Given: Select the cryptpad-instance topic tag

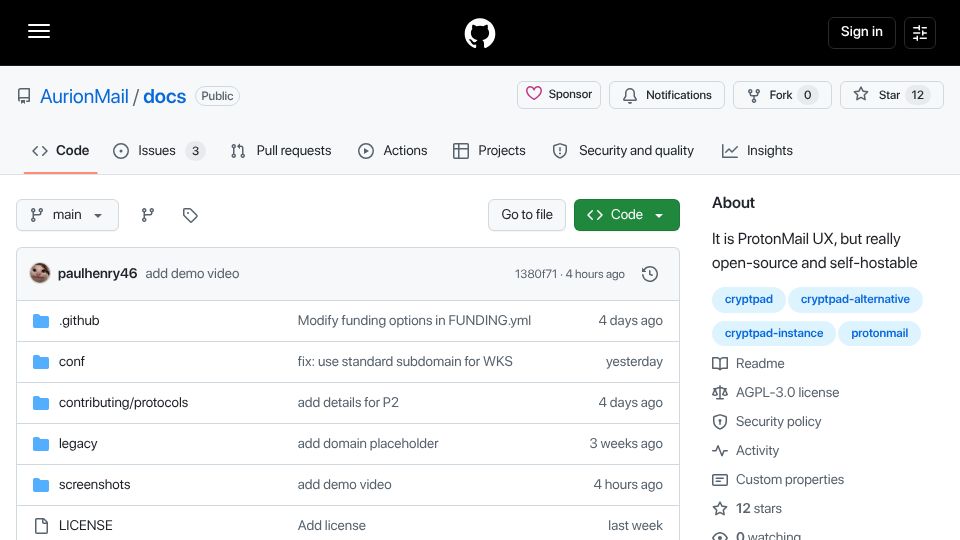Looking at the screenshot, I should click(x=773, y=334).
